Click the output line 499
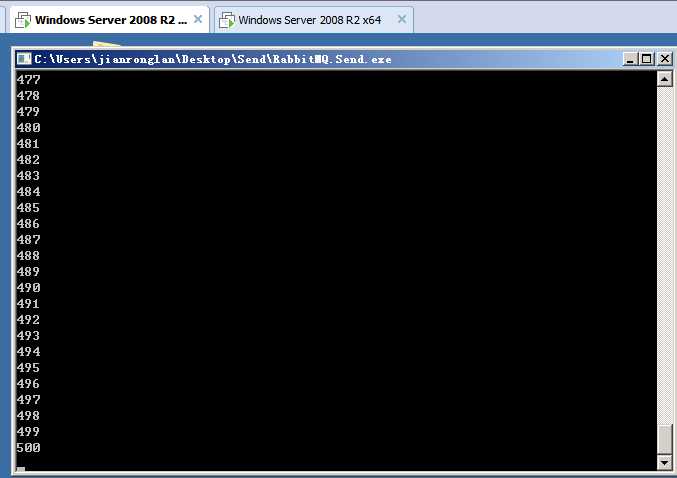The image size is (677, 478). (28, 432)
